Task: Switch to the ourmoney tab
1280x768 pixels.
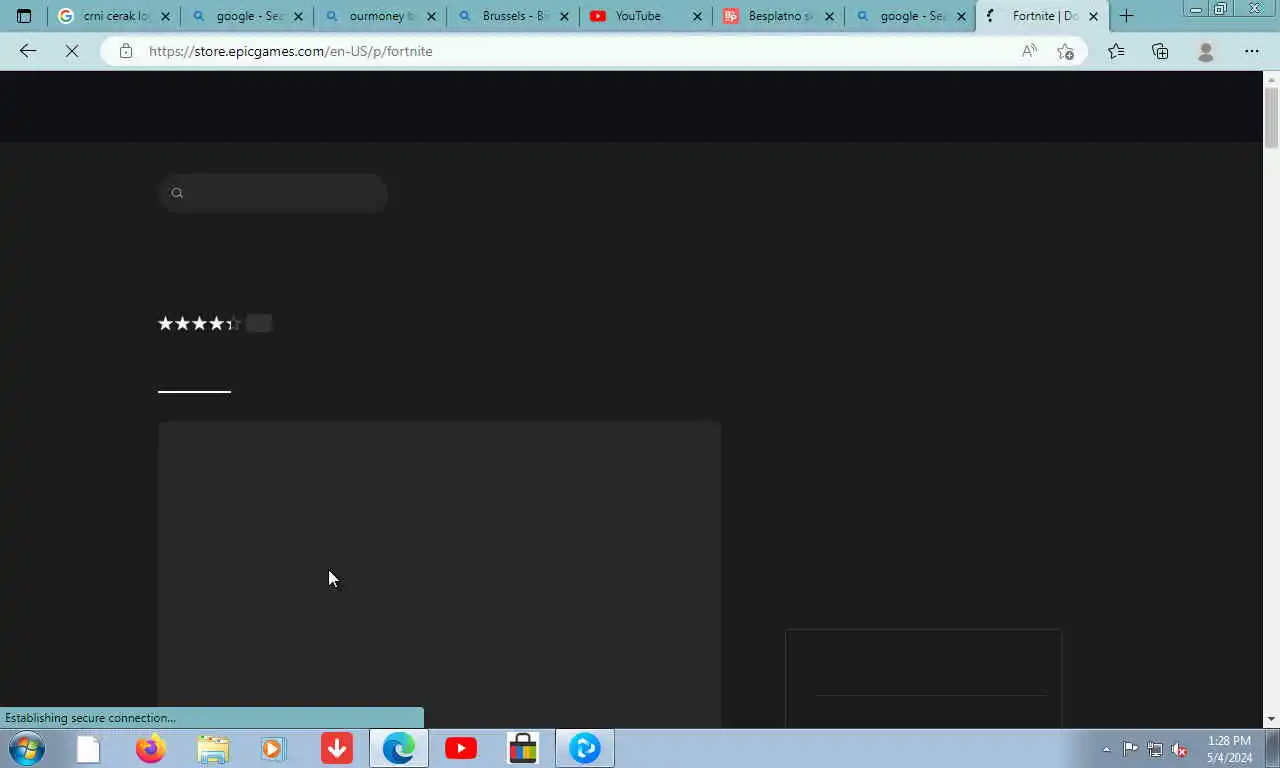Action: coord(379,16)
